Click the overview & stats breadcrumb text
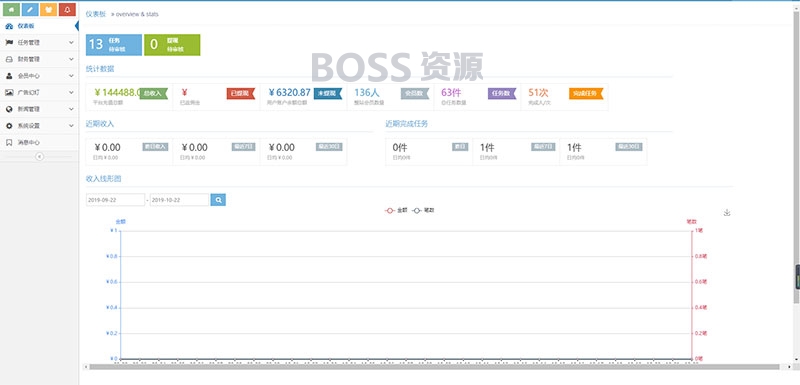 [137, 14]
